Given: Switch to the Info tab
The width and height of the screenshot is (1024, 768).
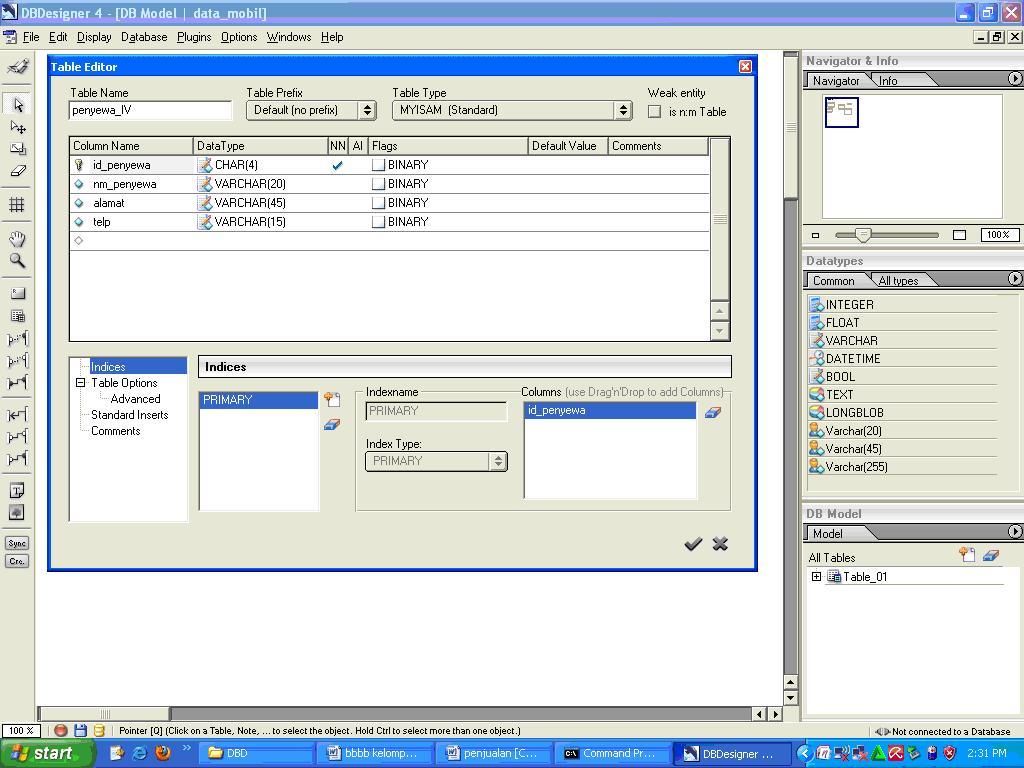Looking at the screenshot, I should [888, 81].
